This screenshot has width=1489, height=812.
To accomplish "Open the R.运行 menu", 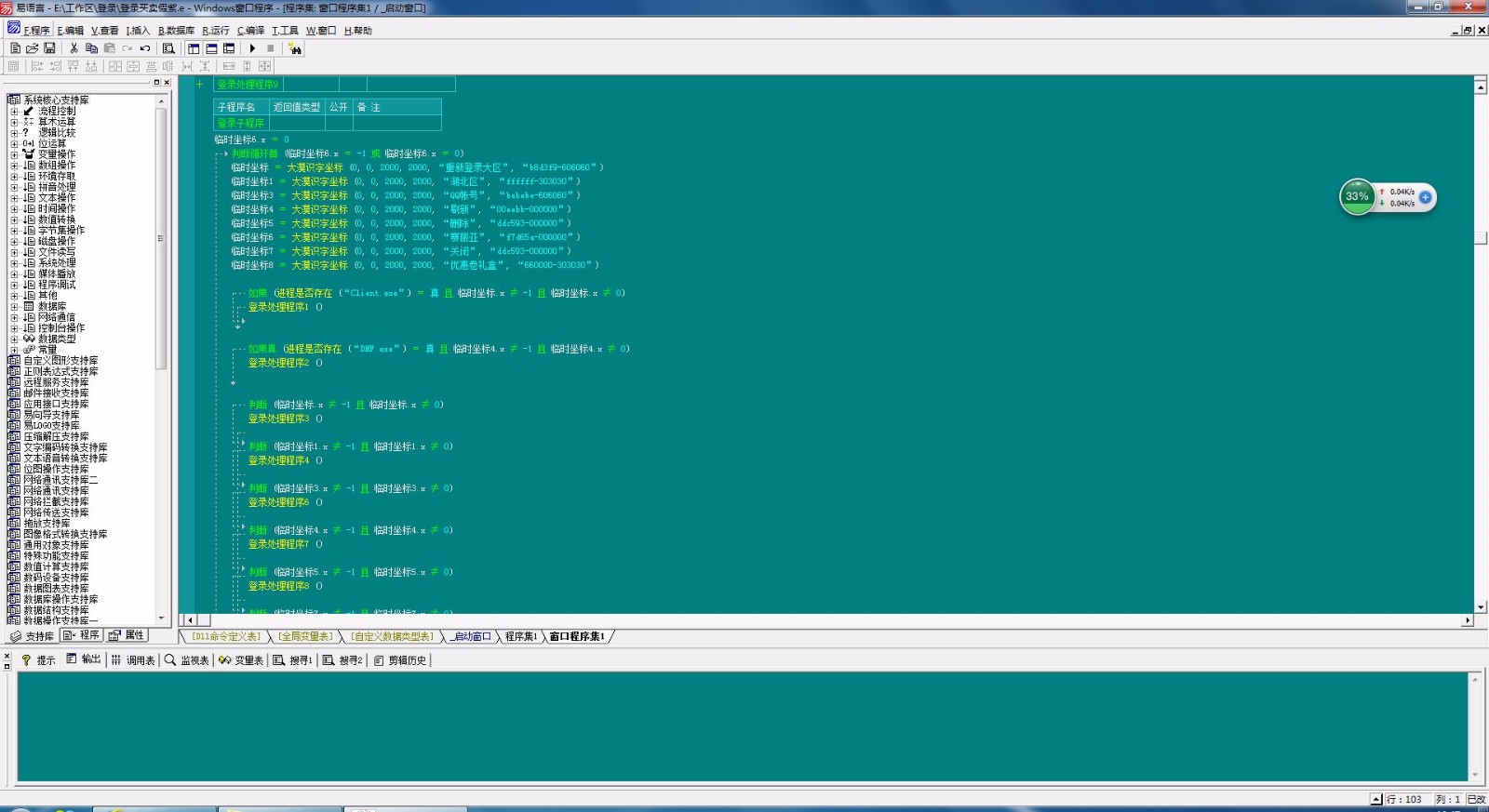I will 216,31.
